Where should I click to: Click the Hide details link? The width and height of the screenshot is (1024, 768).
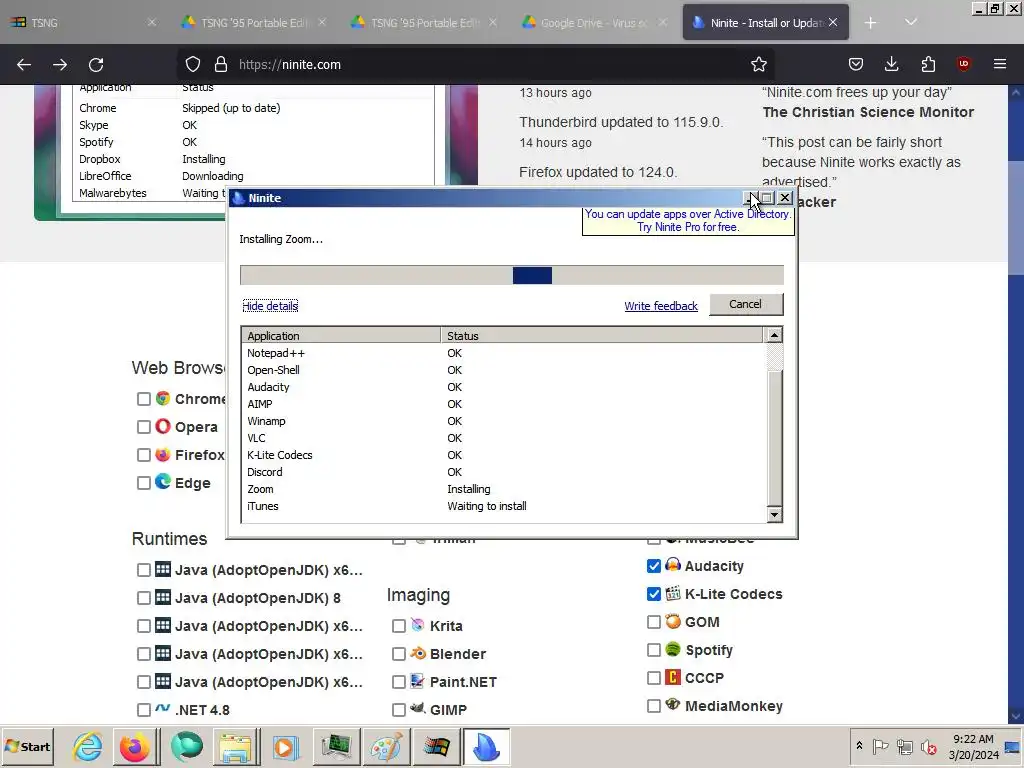tap(270, 306)
